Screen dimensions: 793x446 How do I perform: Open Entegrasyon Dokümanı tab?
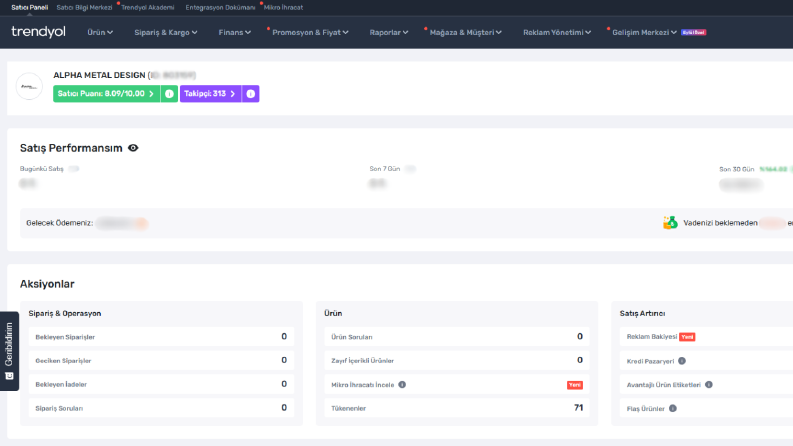tap(220, 7)
